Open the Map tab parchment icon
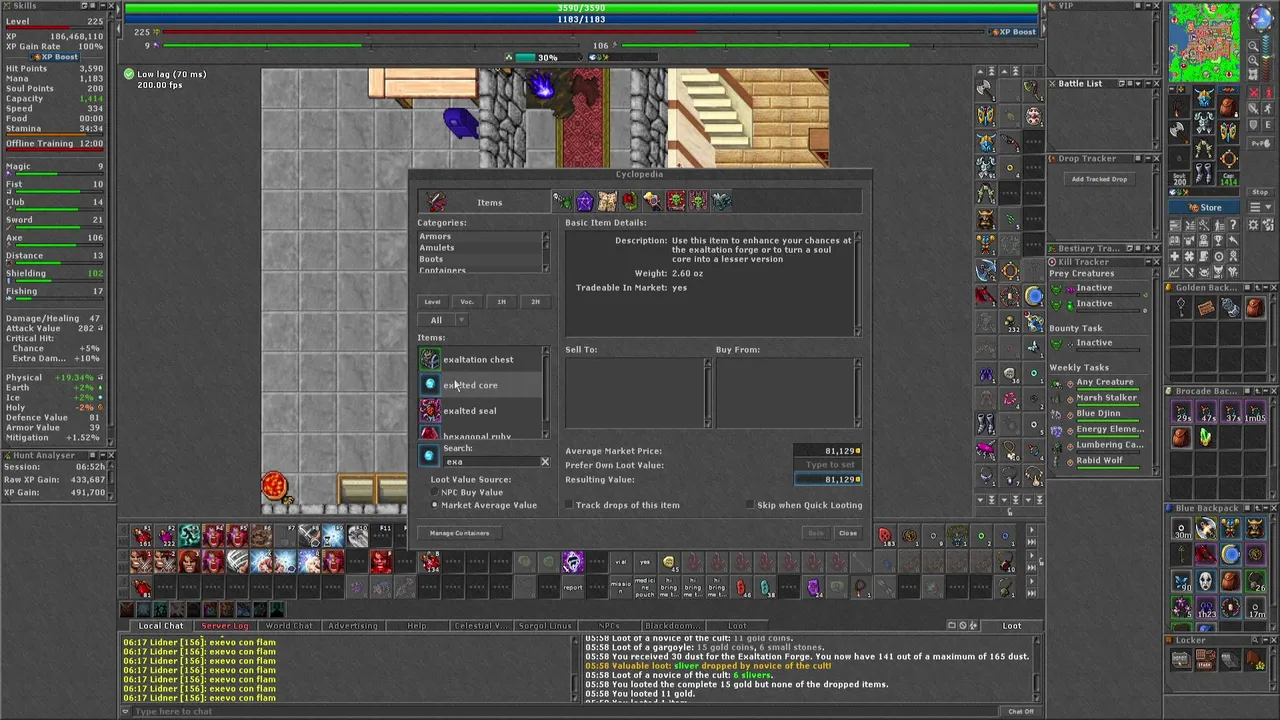This screenshot has width=1280, height=720. click(608, 202)
